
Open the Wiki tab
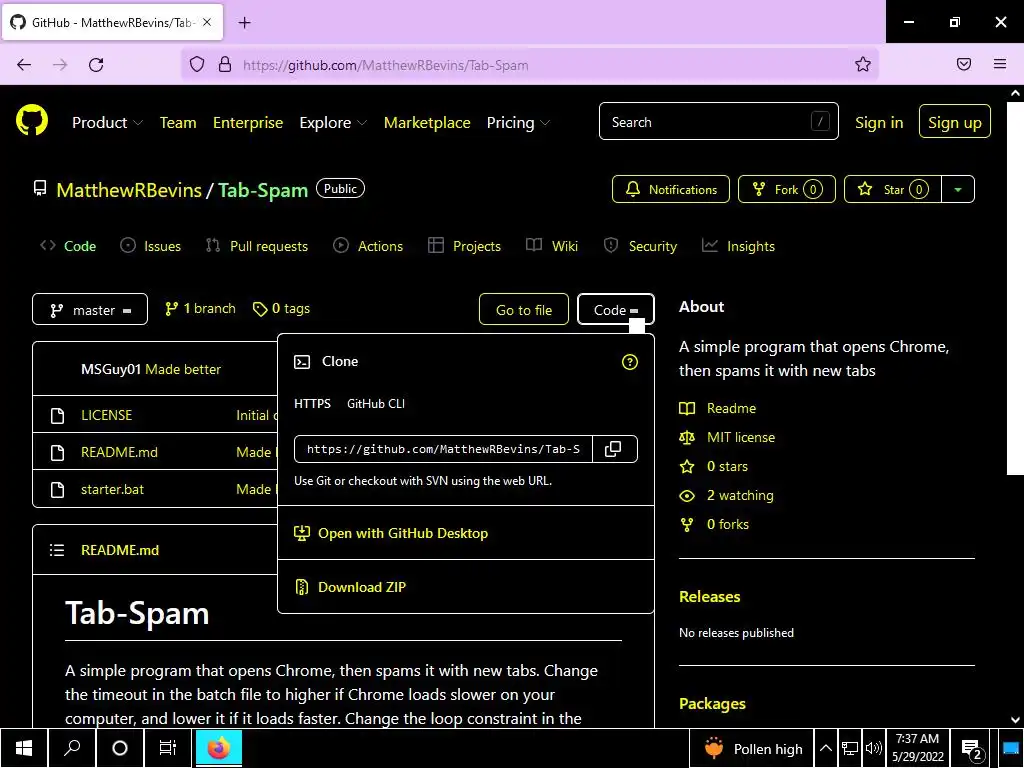[x=552, y=246]
